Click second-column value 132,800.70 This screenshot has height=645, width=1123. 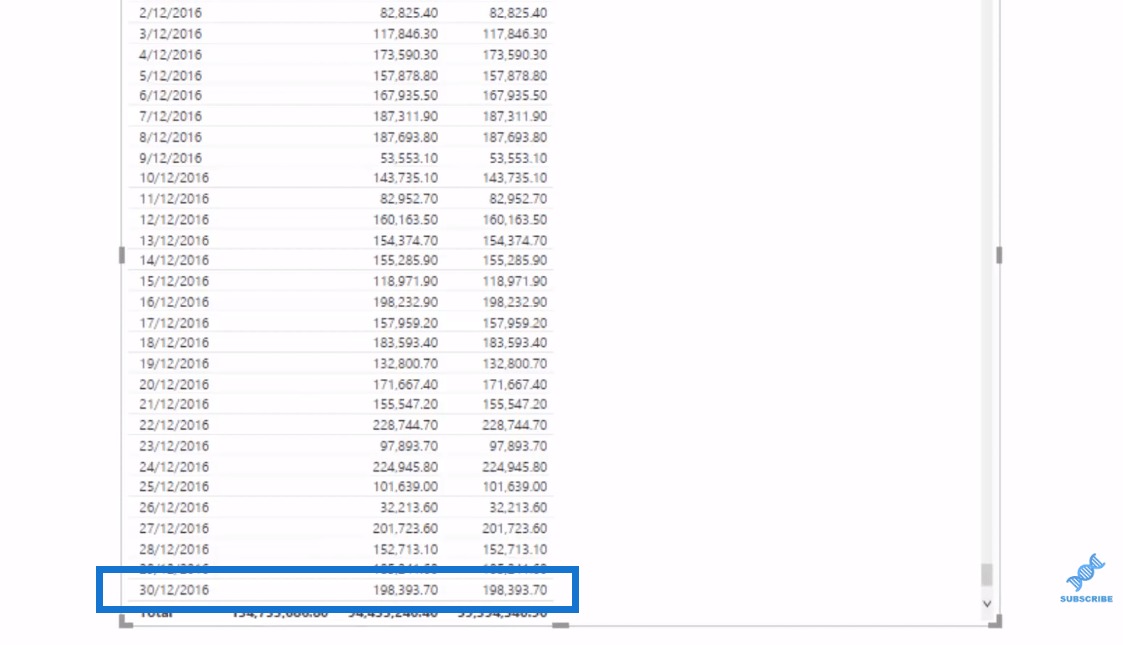(514, 363)
